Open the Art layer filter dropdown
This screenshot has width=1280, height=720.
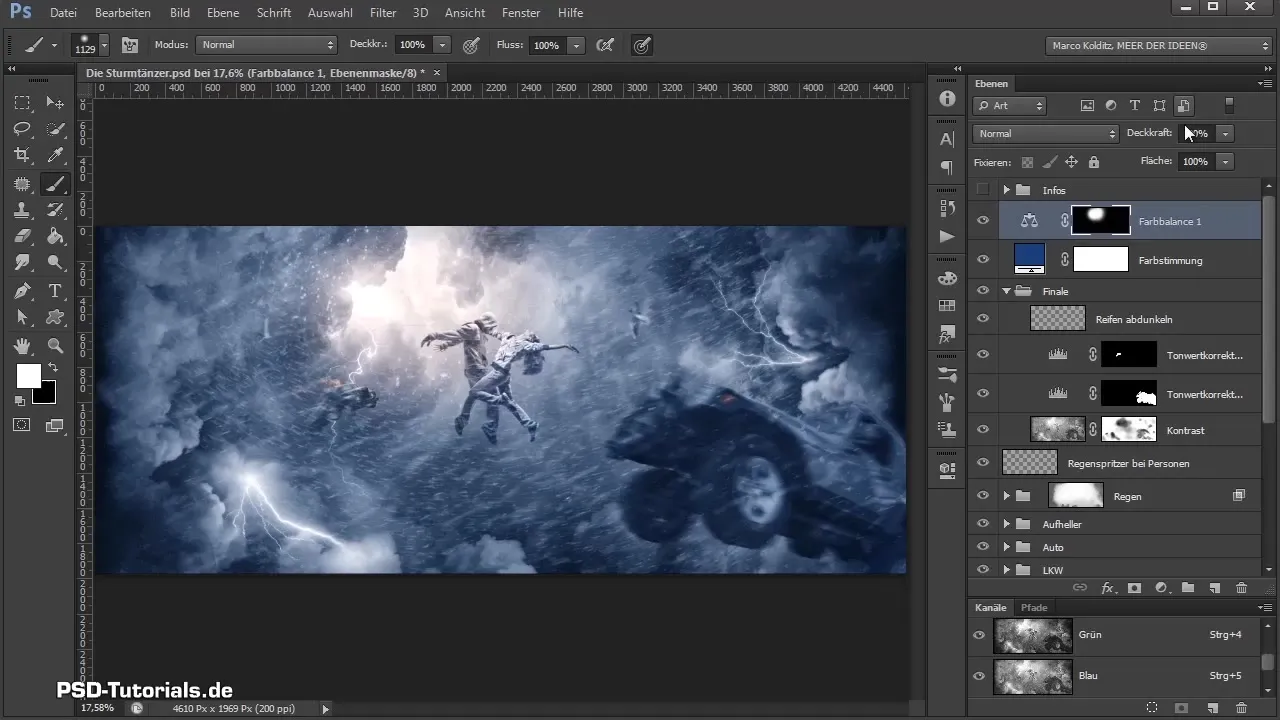(x=1010, y=105)
